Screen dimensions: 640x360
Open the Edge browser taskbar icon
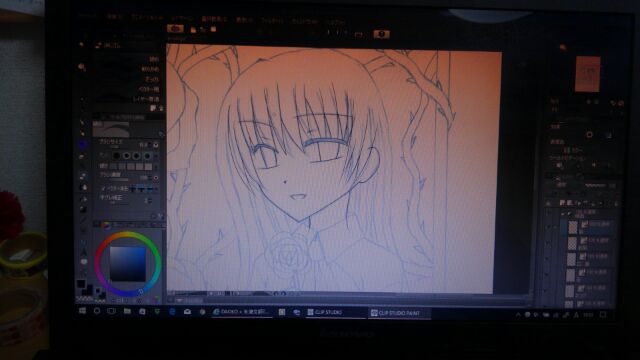[x=172, y=312]
